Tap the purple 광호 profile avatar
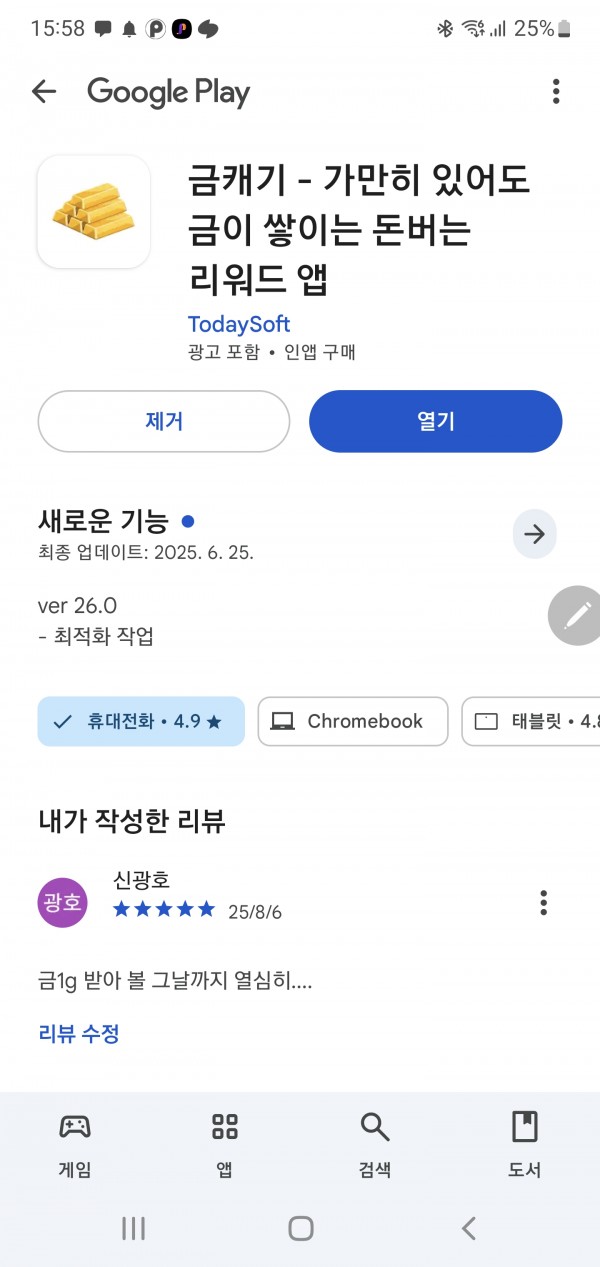 pos(63,903)
